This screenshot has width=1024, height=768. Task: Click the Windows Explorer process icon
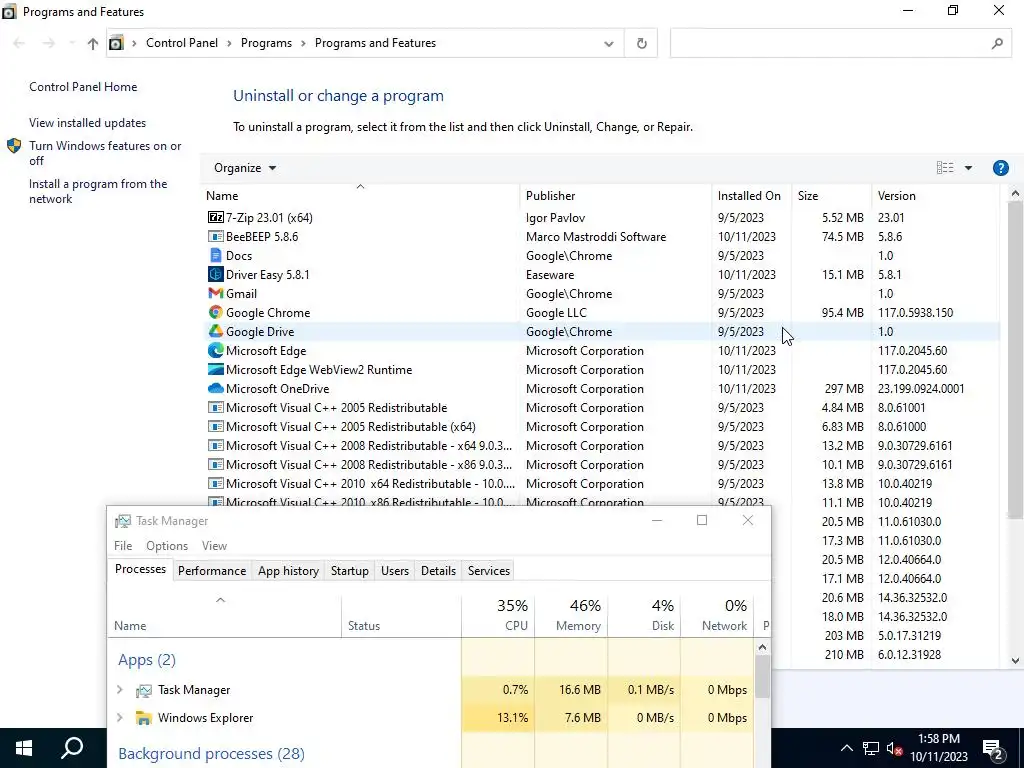pos(144,718)
